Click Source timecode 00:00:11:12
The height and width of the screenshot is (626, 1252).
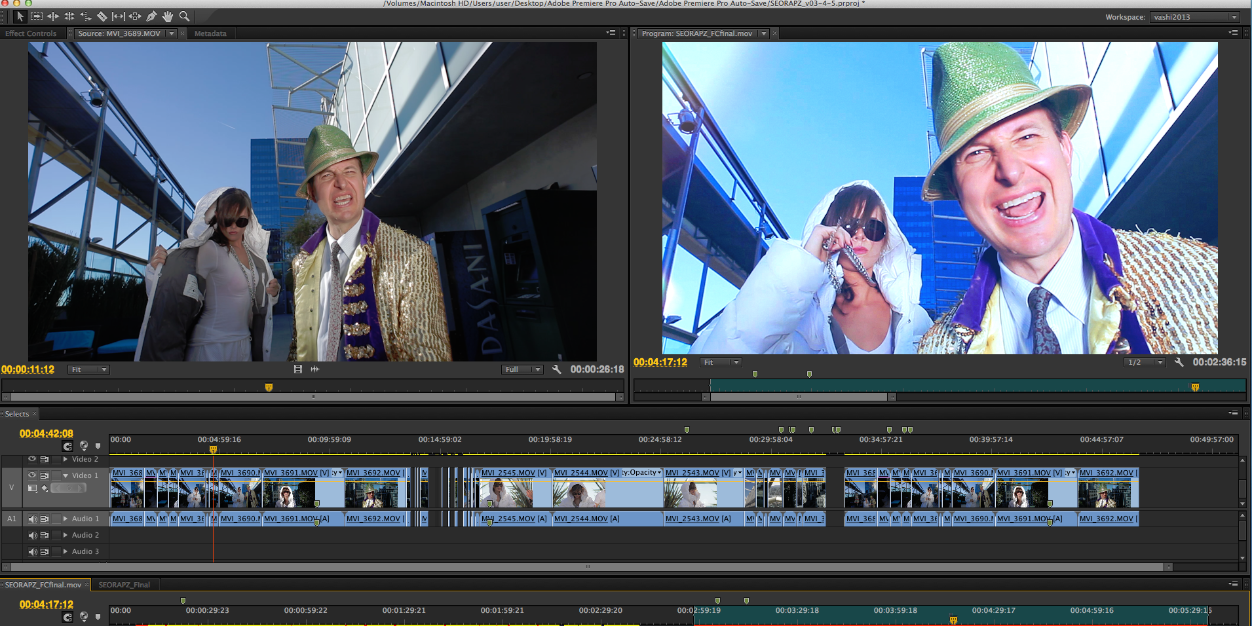(28, 369)
